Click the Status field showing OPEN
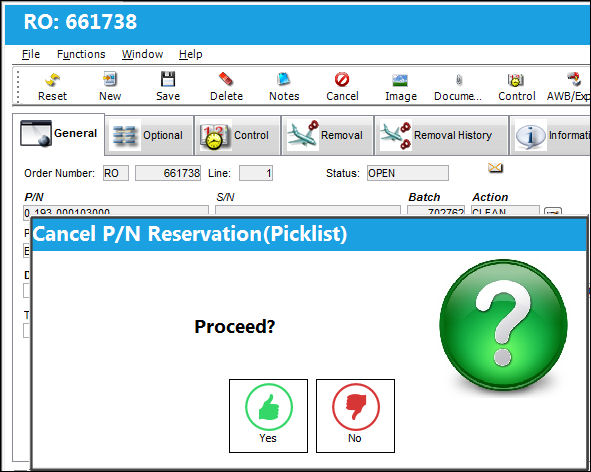The height and width of the screenshot is (472, 591). [408, 173]
